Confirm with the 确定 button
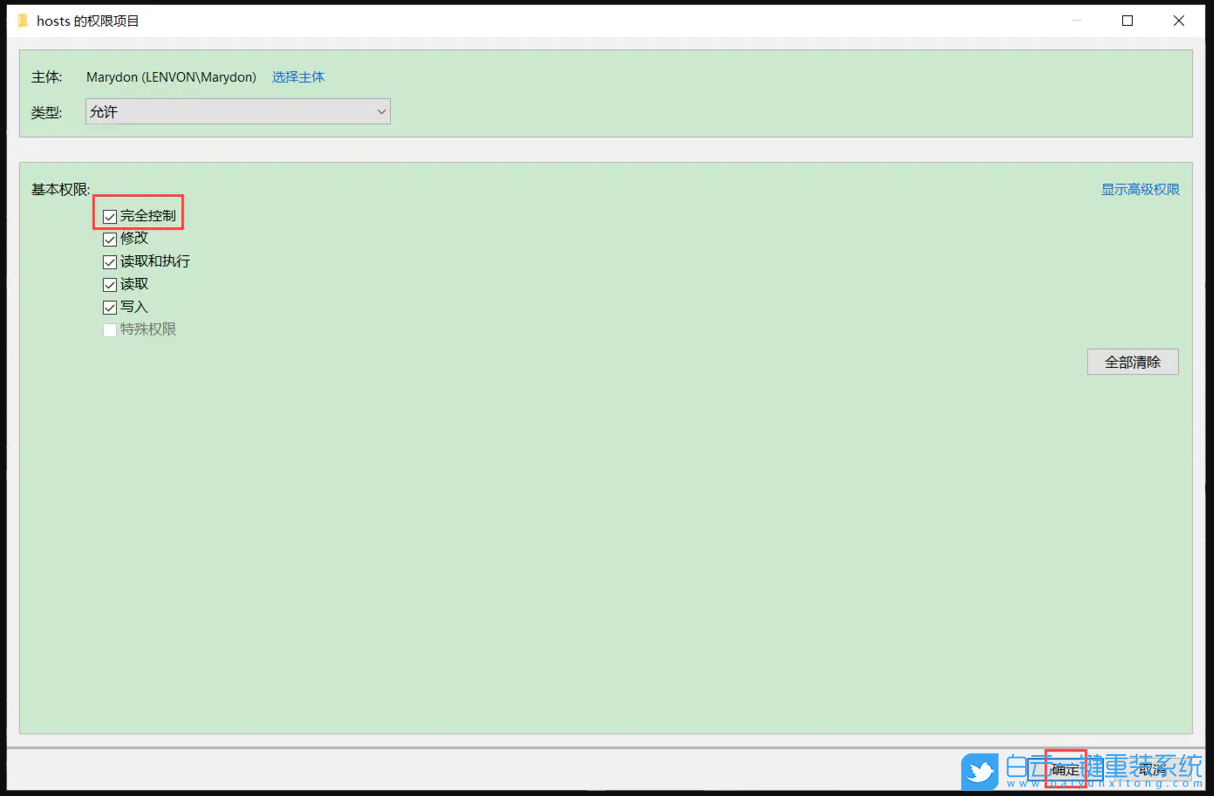The image size is (1214, 796). pos(1065,769)
